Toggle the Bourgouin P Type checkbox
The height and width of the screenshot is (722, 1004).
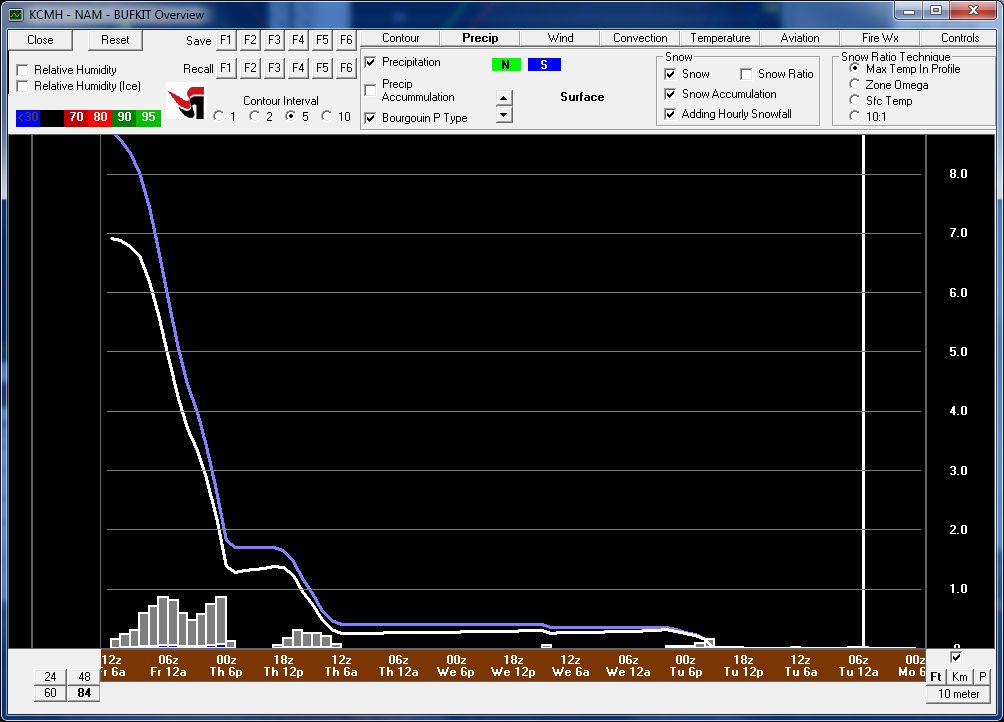[x=370, y=118]
